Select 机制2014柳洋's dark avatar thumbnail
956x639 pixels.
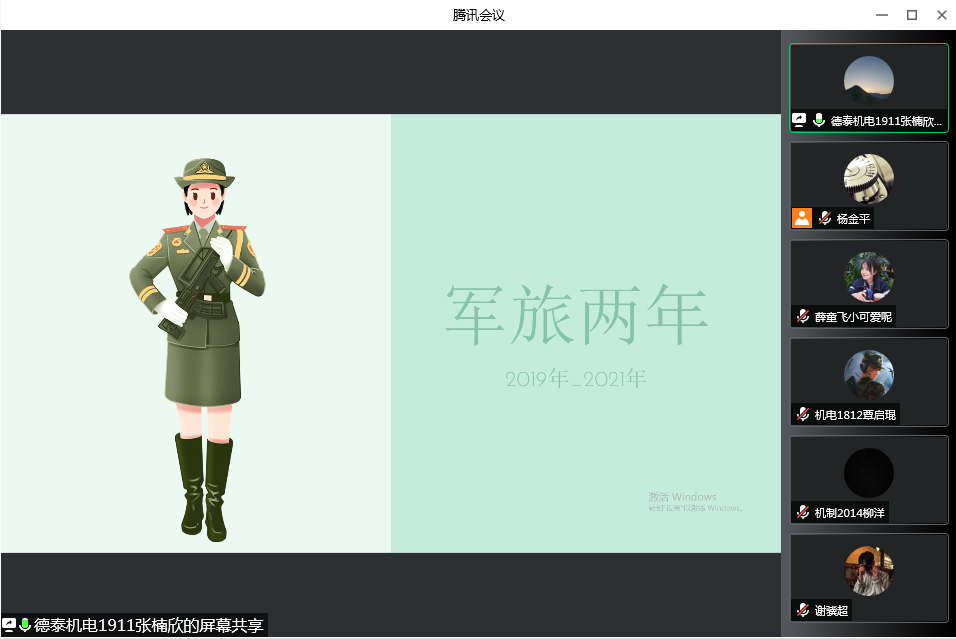pos(868,473)
